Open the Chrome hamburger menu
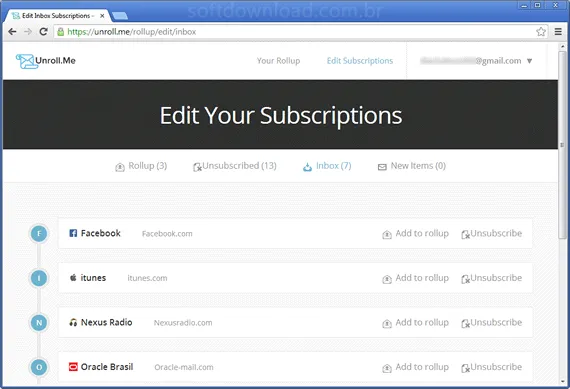This screenshot has height=389, width=570. coord(558,32)
